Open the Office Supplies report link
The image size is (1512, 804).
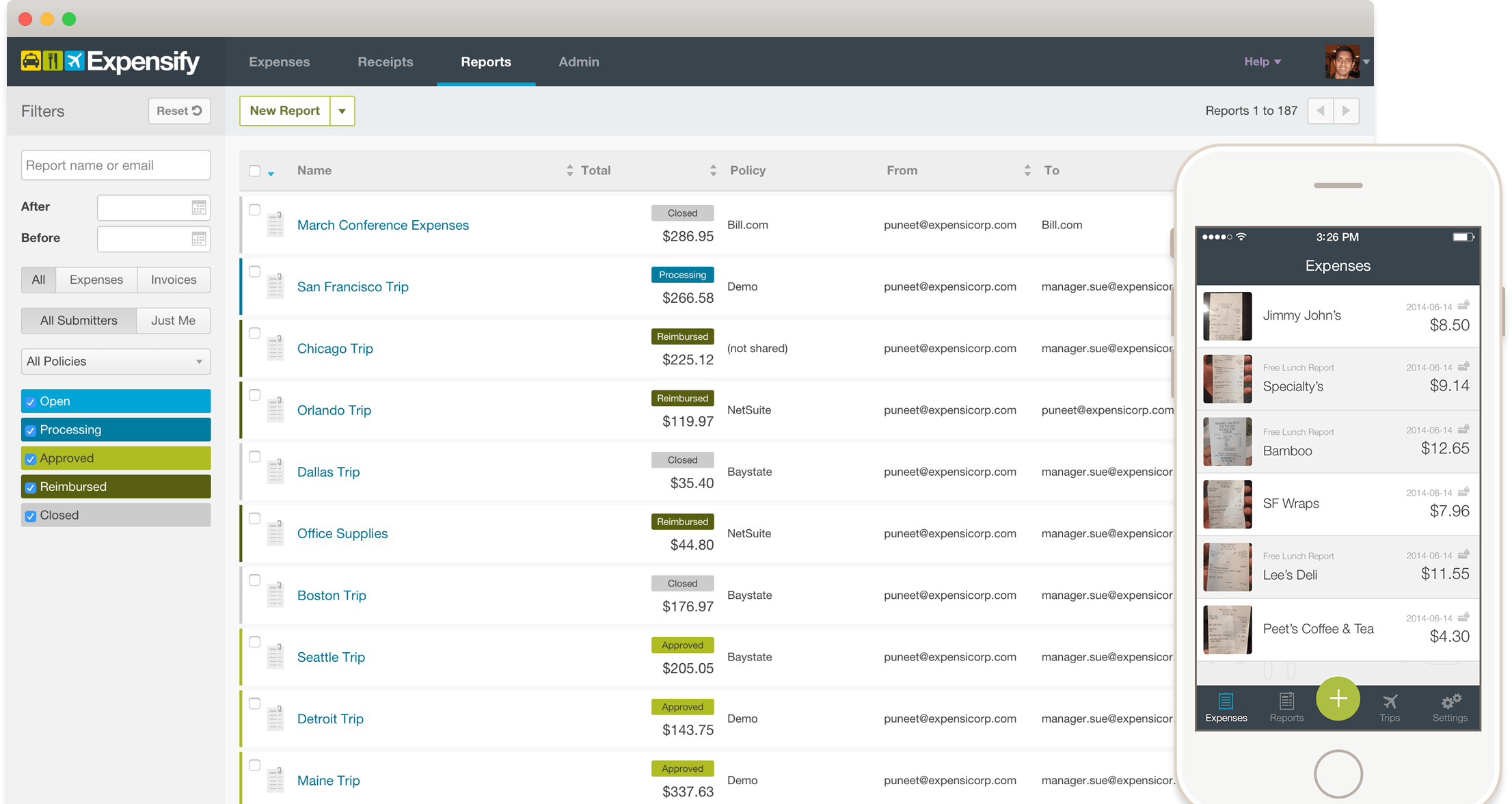(342, 533)
